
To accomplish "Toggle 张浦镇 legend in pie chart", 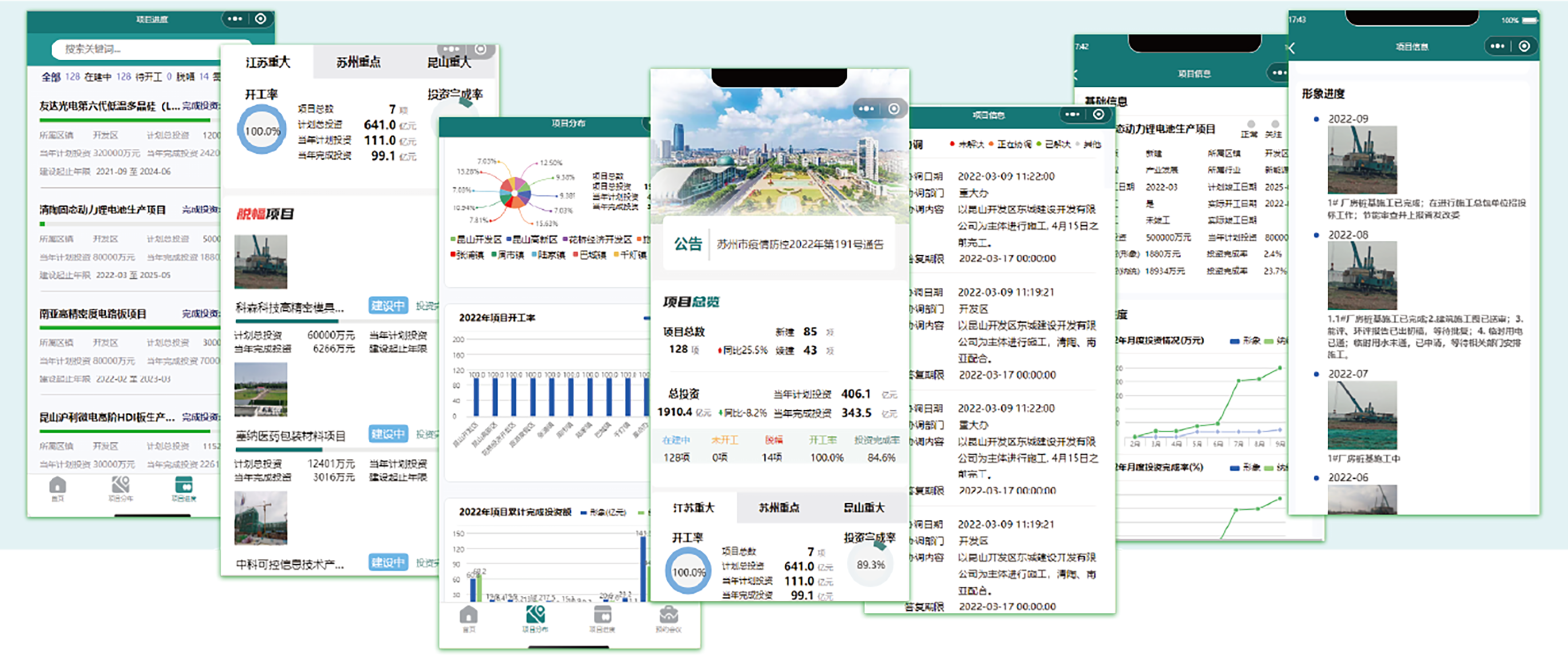I will pos(467,255).
